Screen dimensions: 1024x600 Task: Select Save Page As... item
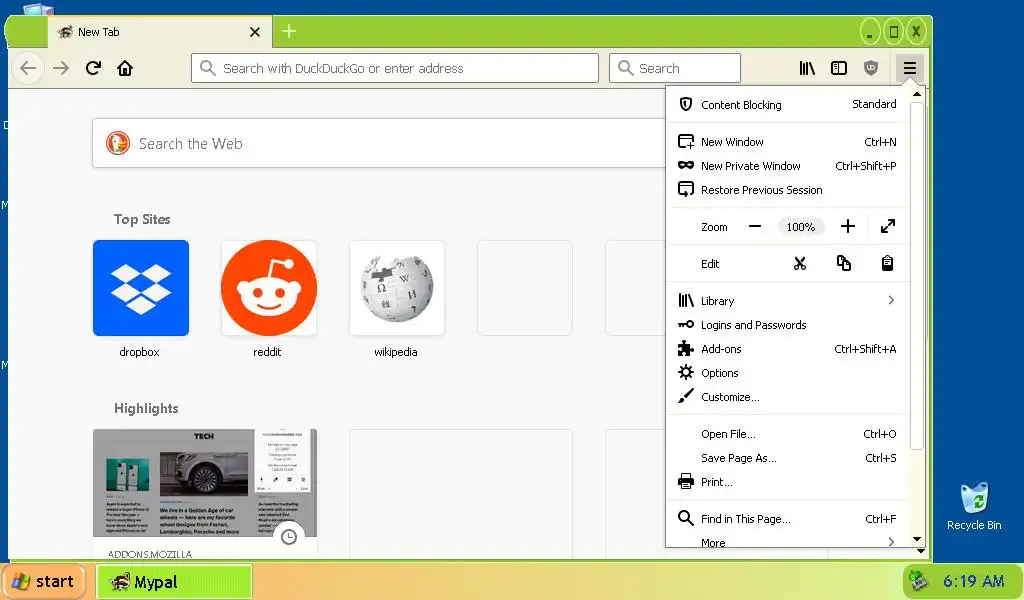tap(788, 458)
